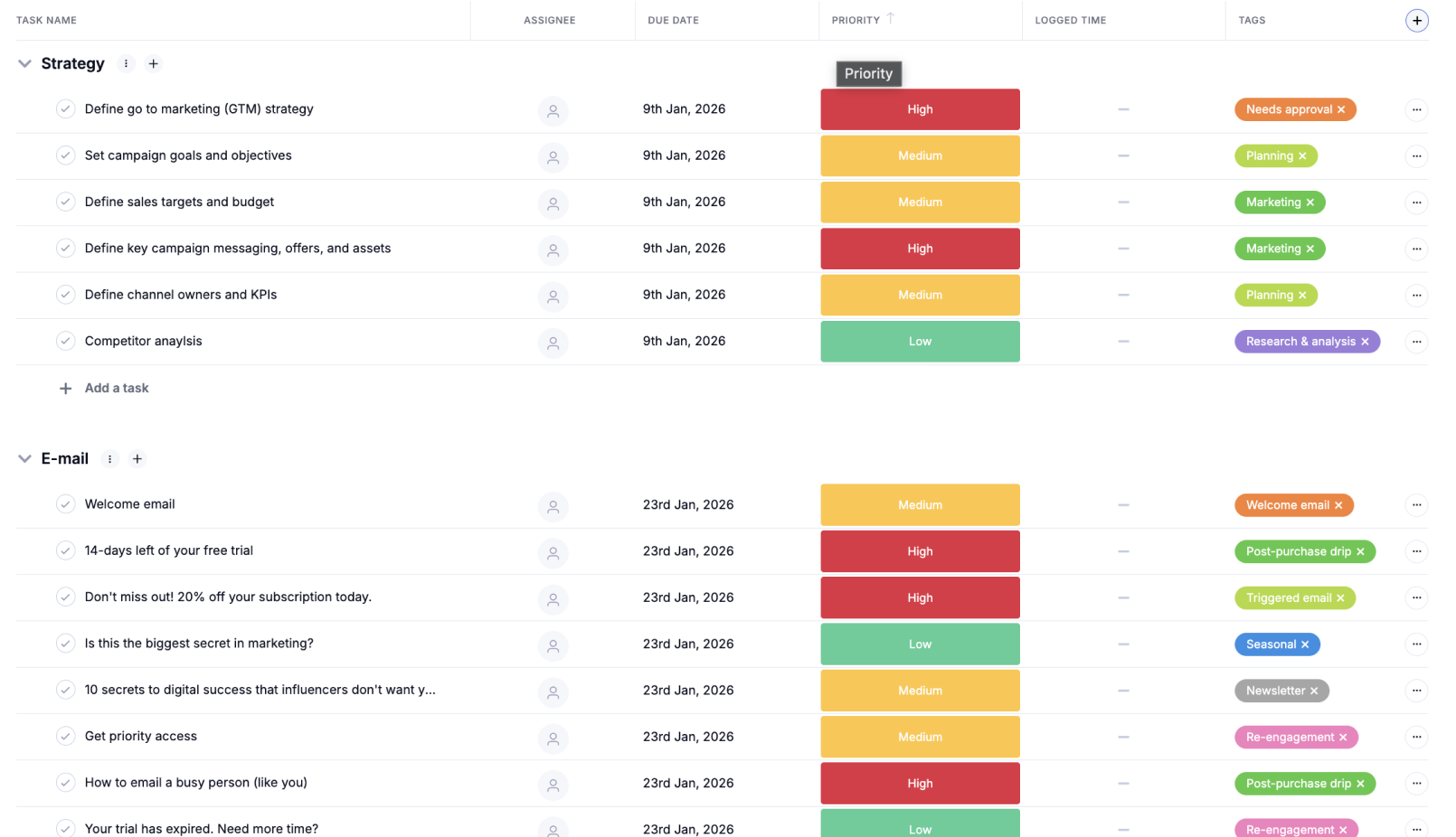The width and height of the screenshot is (1456, 837).
Task: Open the Competitor anaylsis task
Action: click(x=144, y=342)
